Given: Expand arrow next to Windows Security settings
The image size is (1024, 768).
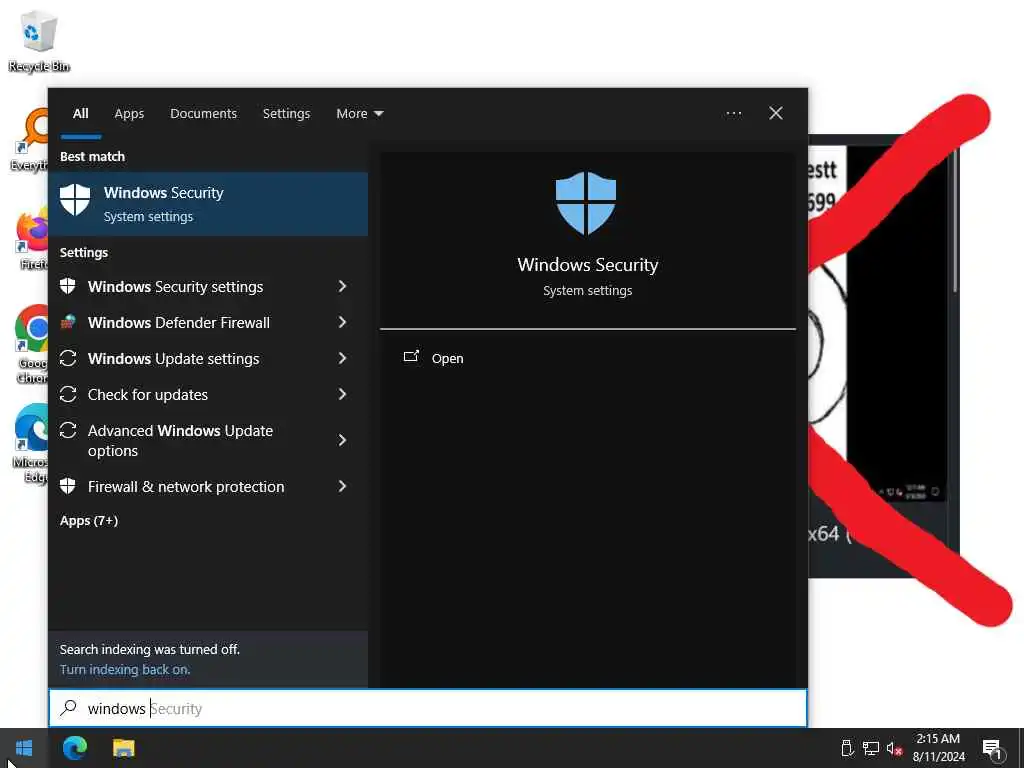Looking at the screenshot, I should point(342,286).
